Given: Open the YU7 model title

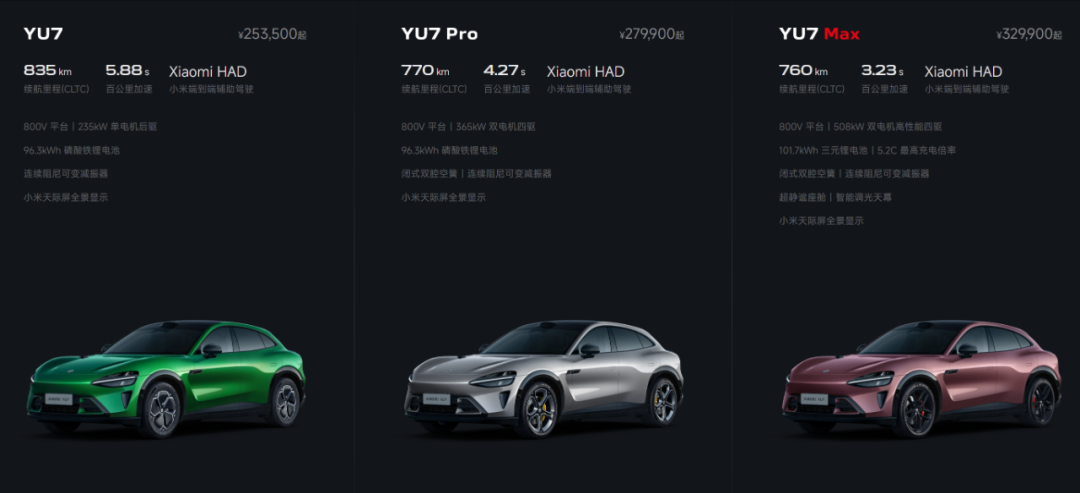Looking at the screenshot, I should pos(43,34).
